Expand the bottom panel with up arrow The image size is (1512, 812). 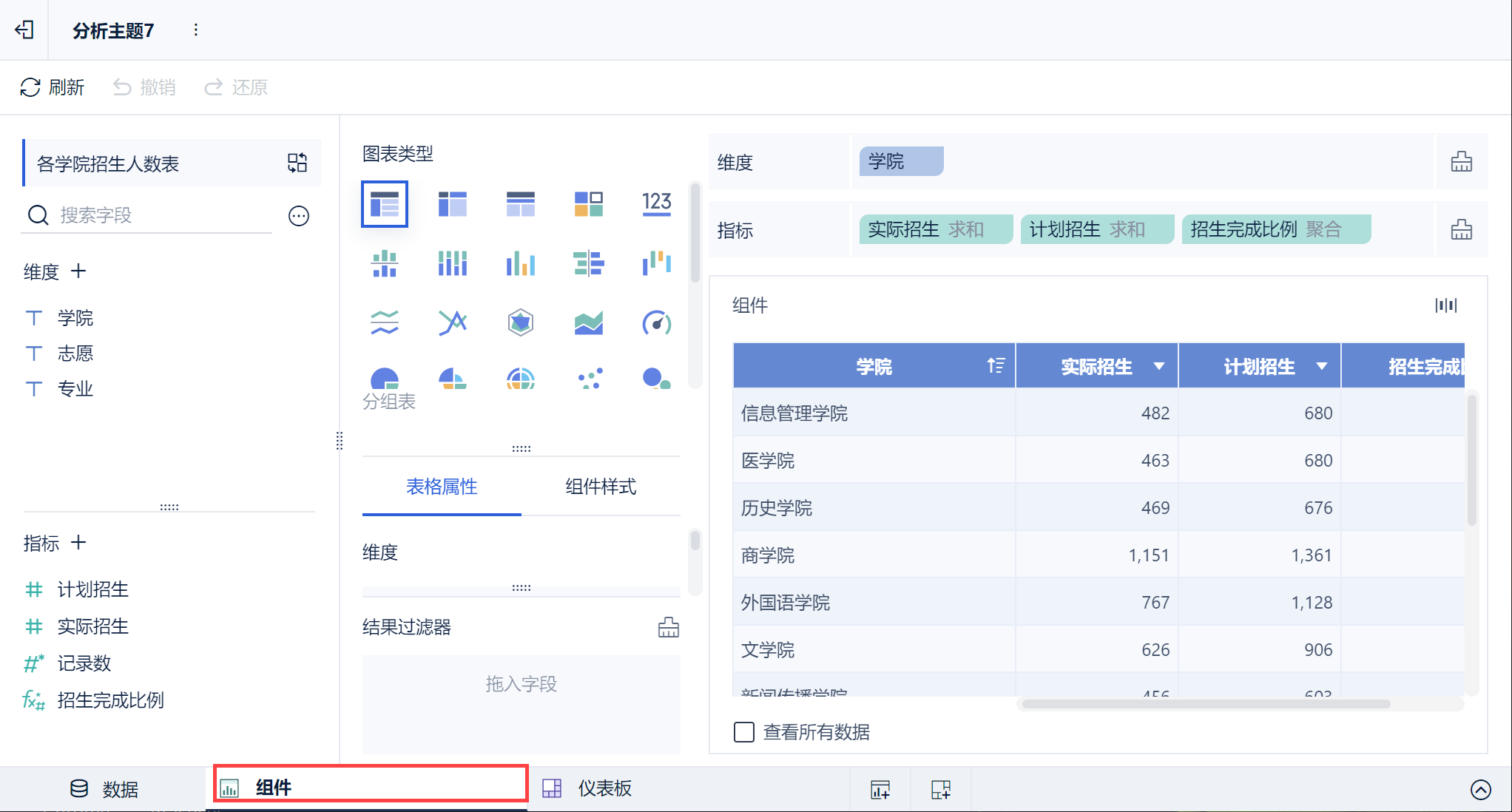click(1480, 790)
